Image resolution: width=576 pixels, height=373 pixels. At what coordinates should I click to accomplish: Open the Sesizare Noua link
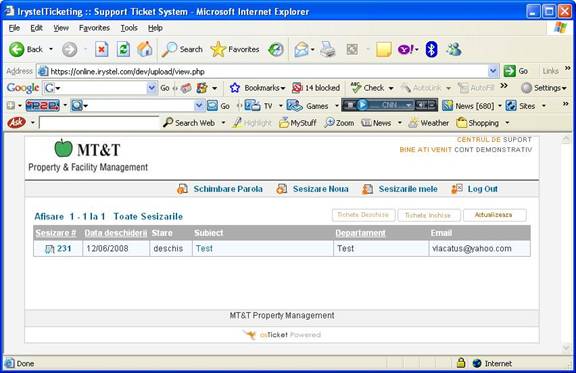pyautogui.click(x=320, y=189)
